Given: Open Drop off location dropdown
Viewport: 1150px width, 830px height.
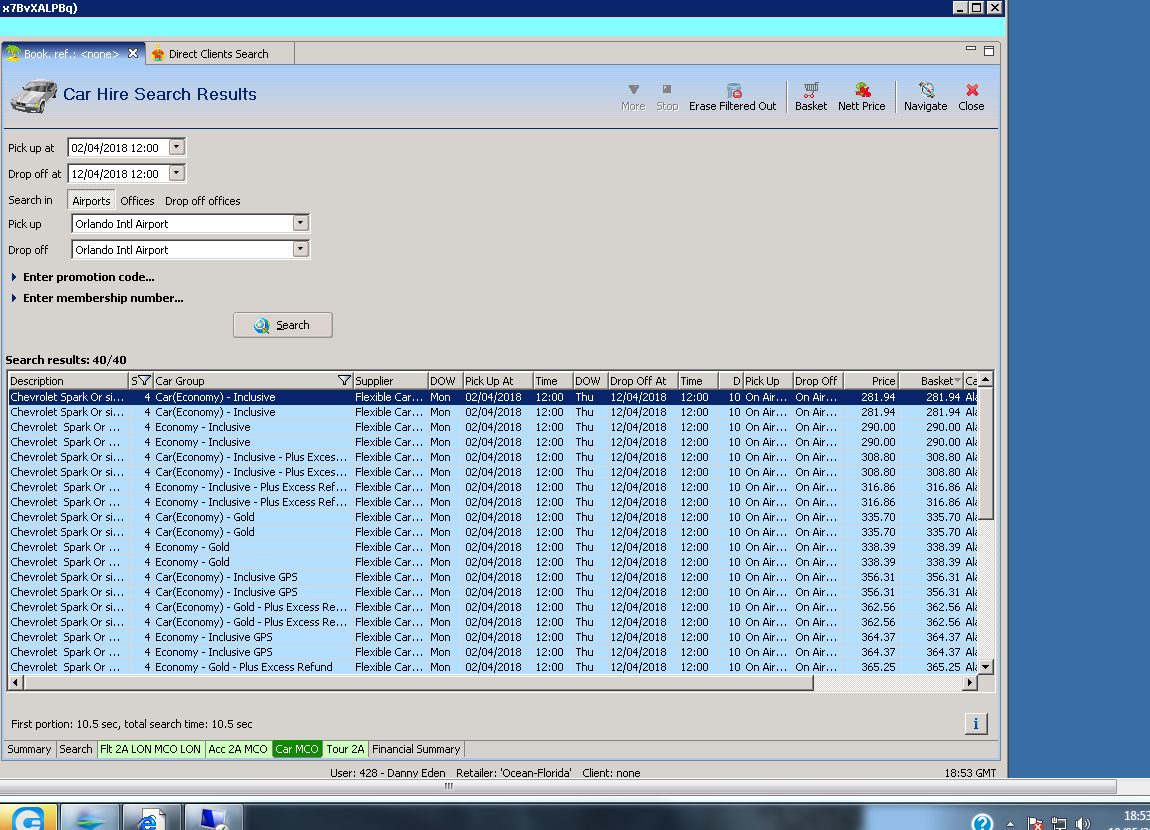Looking at the screenshot, I should pos(301,249).
